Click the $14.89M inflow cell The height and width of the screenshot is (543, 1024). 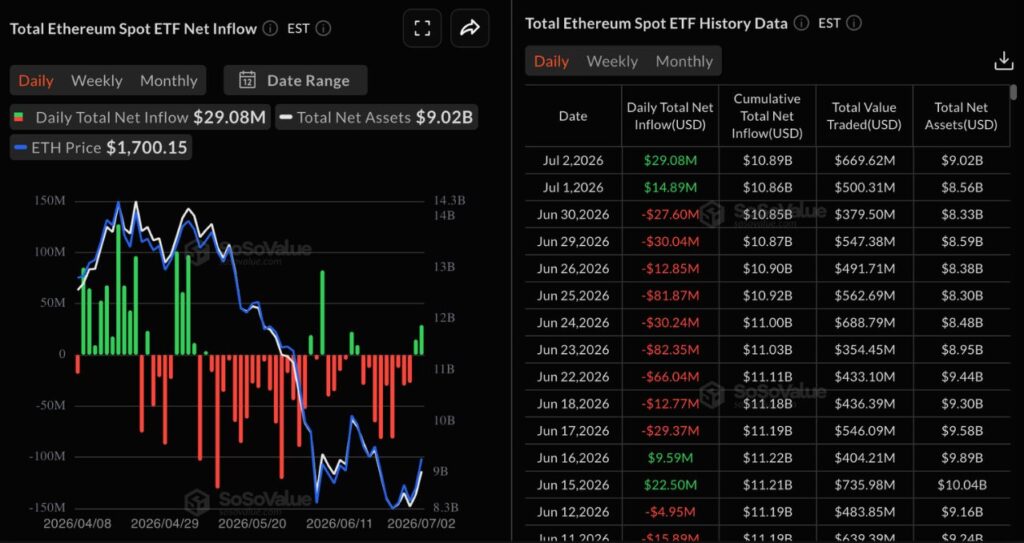click(x=670, y=188)
